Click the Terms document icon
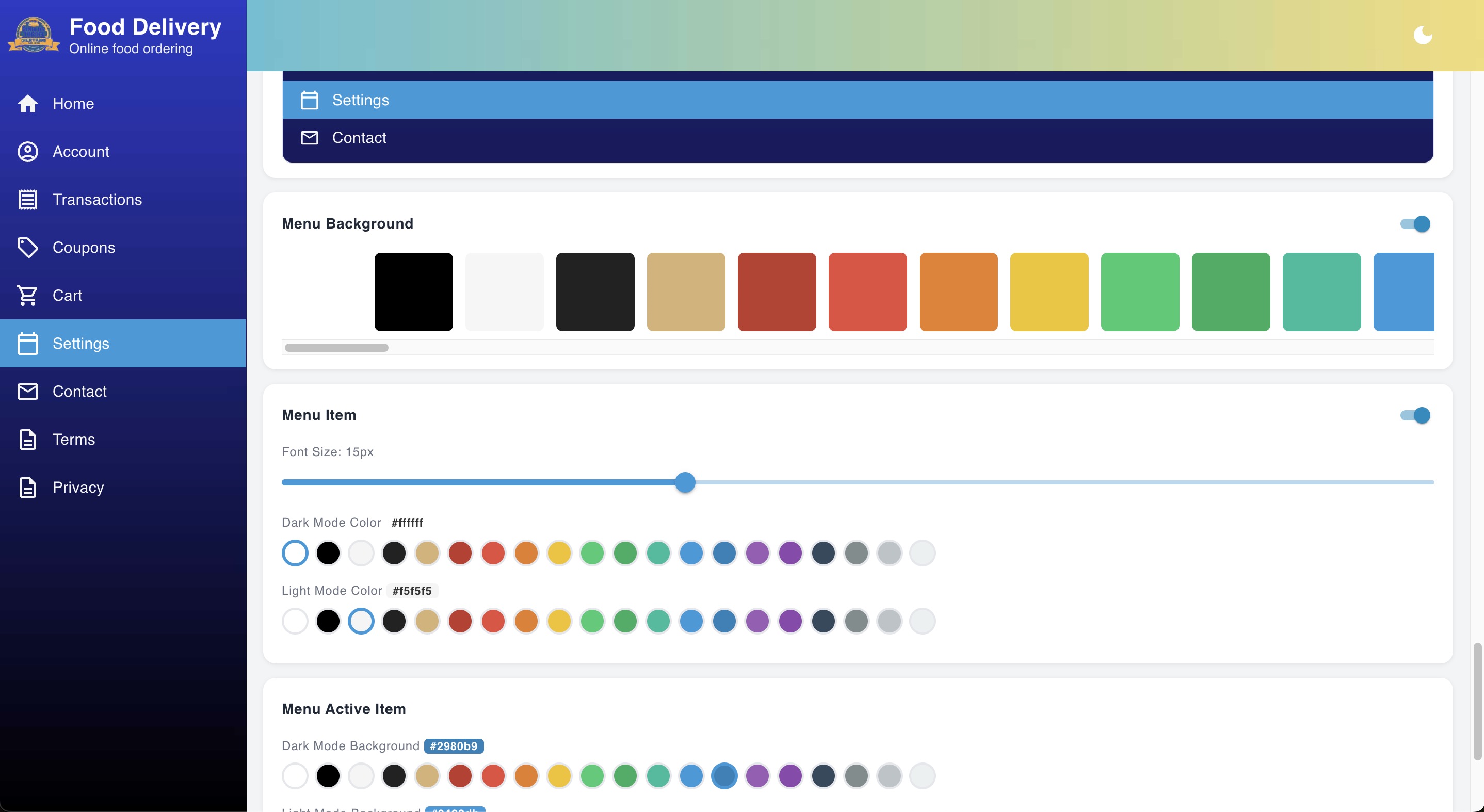Viewport: 1484px width, 812px height. (x=28, y=440)
